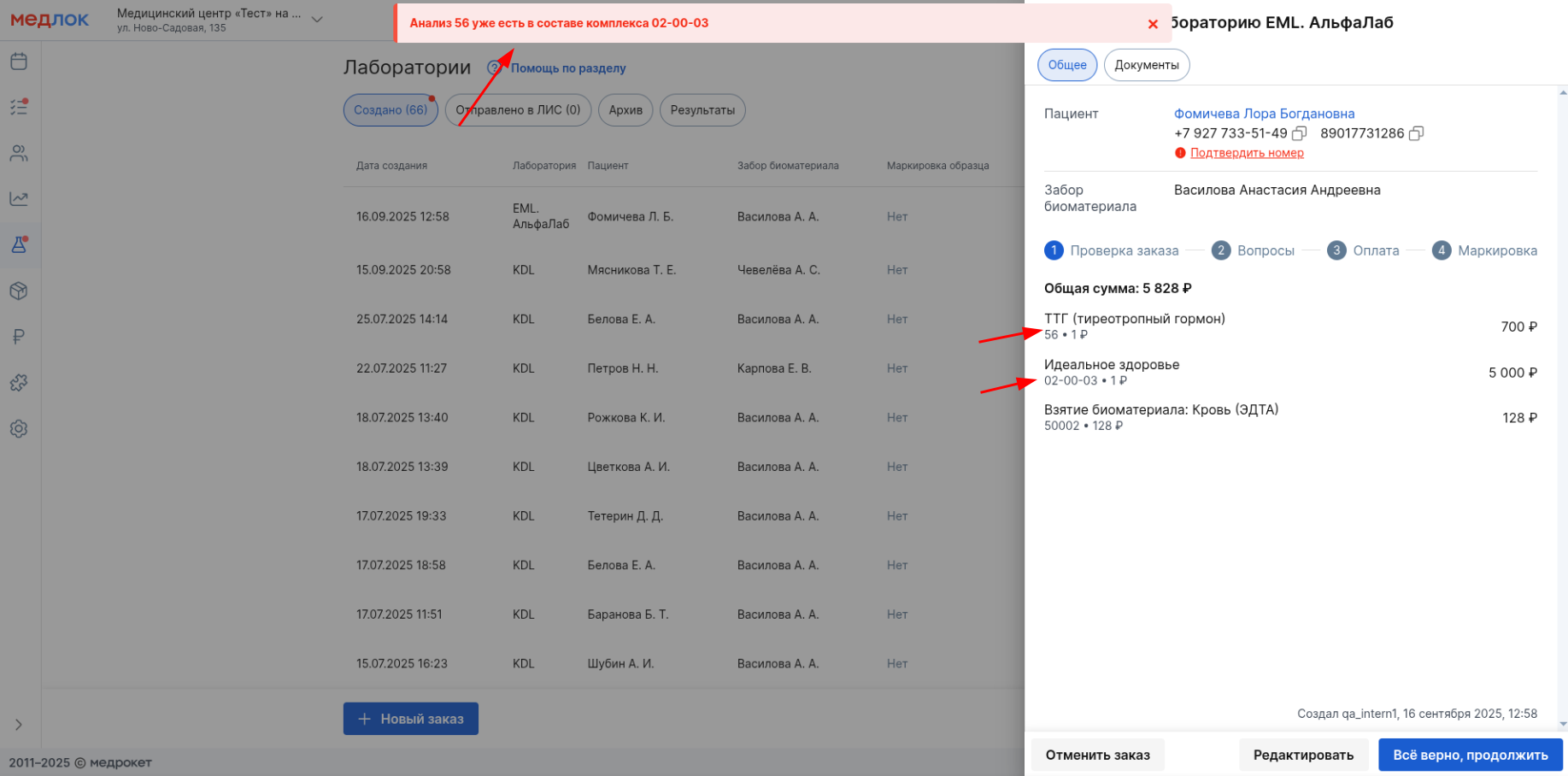Select the Общее tab
The image size is (1568, 776).
pyautogui.click(x=1067, y=65)
